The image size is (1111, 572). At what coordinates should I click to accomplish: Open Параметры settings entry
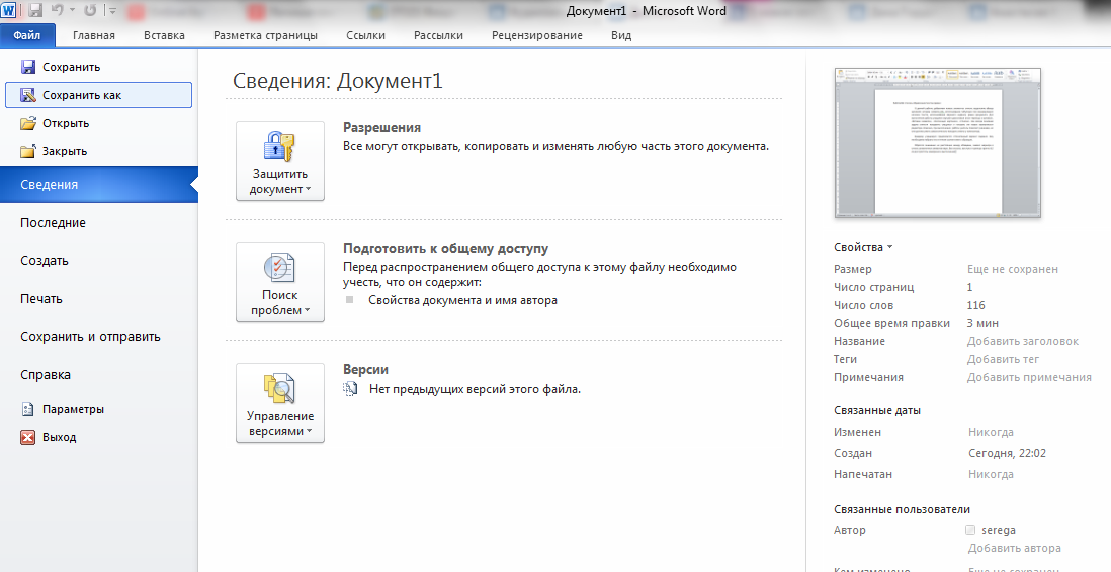[x=98, y=409]
